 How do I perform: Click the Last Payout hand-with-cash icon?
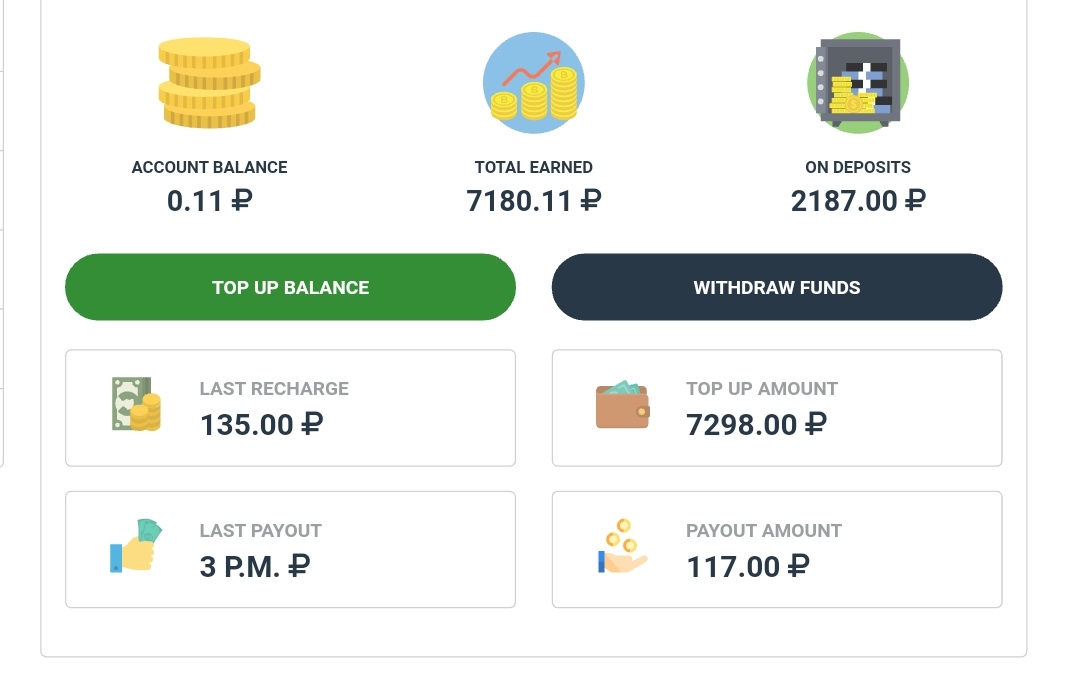tap(136, 546)
